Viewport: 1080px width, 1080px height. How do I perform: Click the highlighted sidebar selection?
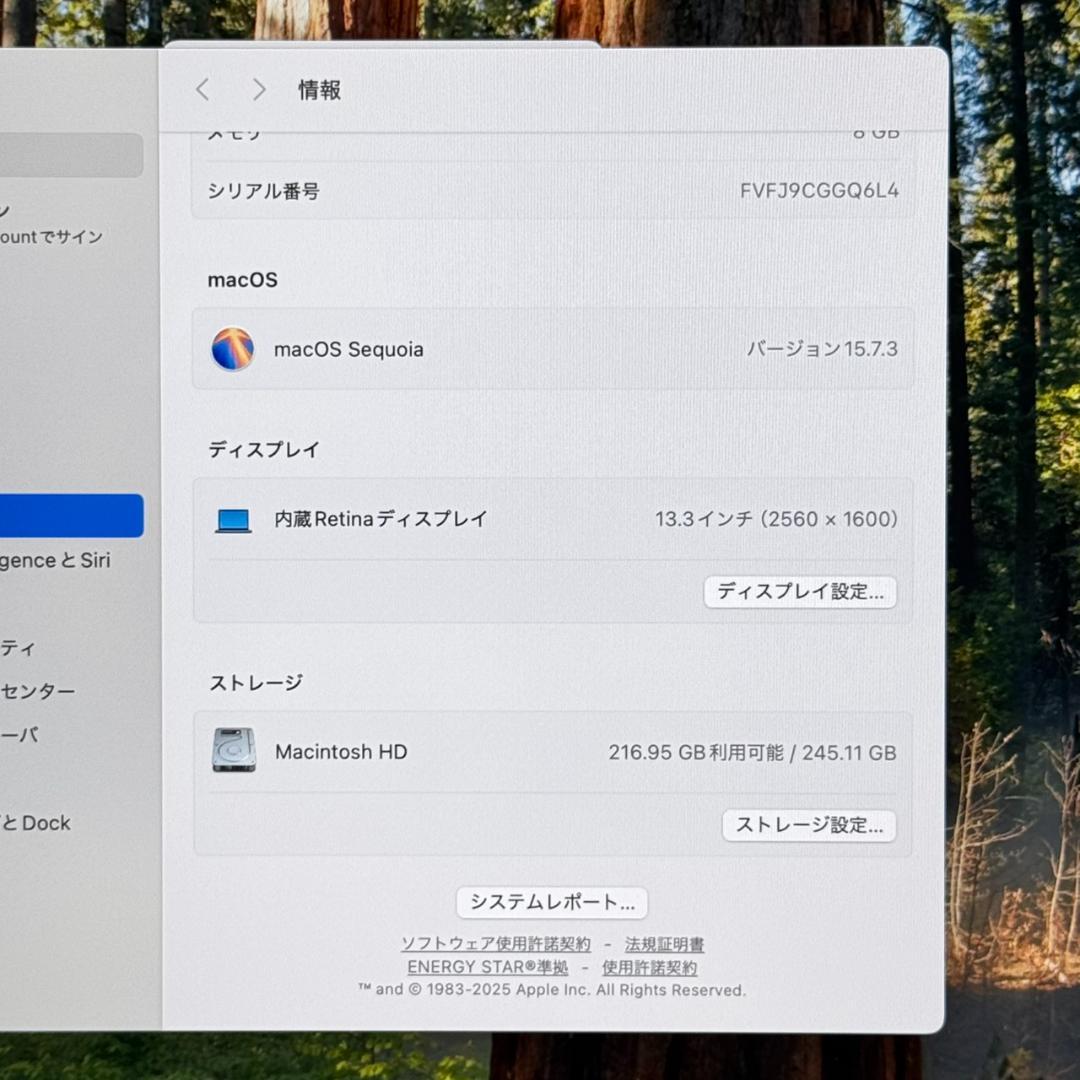click(x=70, y=515)
